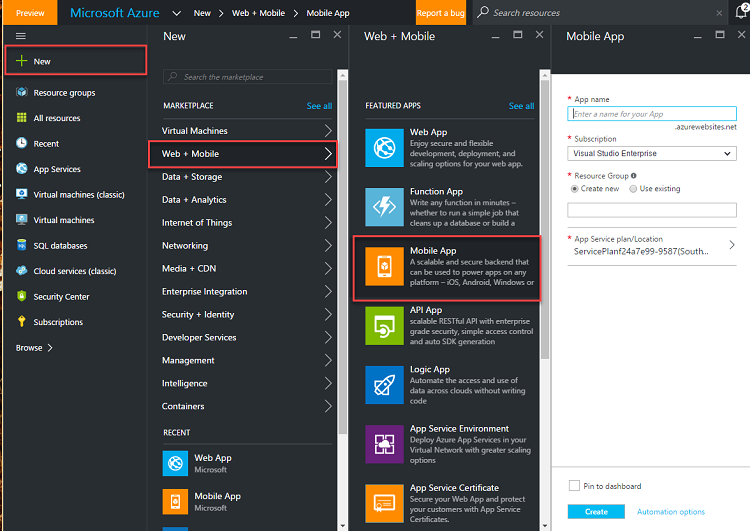
Task: Click Search the marketplace field
Action: pos(247,77)
